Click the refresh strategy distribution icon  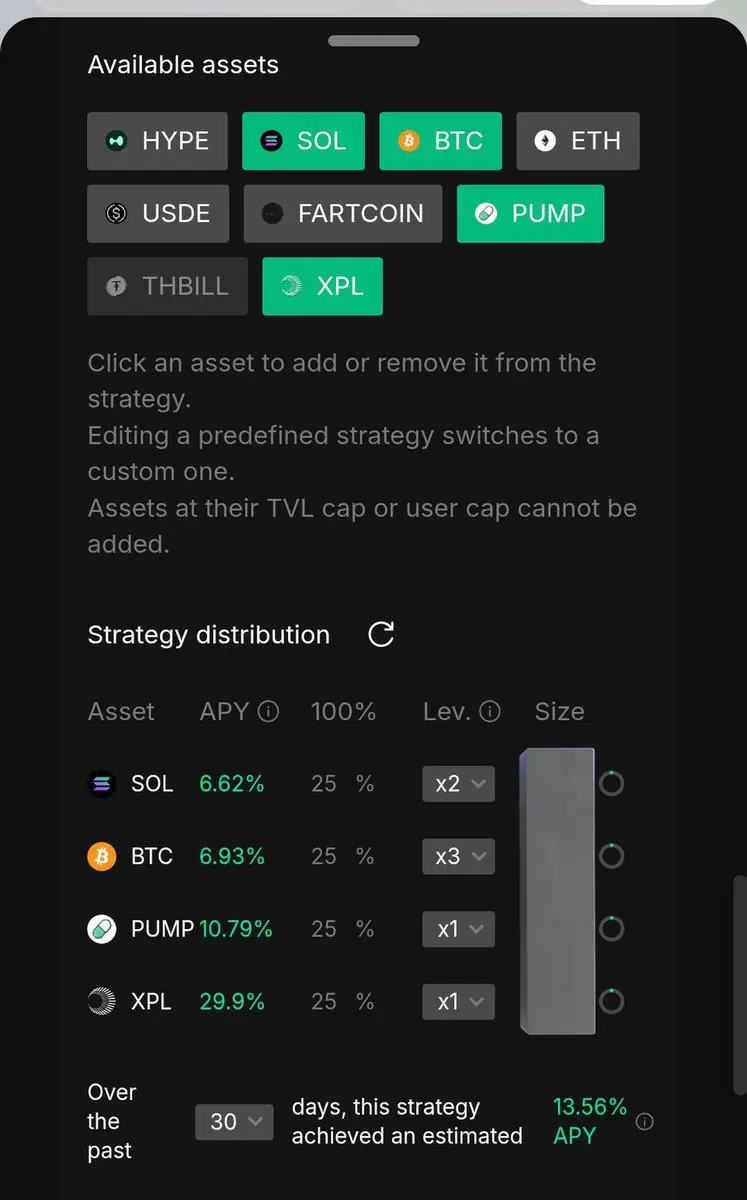pyautogui.click(x=381, y=634)
